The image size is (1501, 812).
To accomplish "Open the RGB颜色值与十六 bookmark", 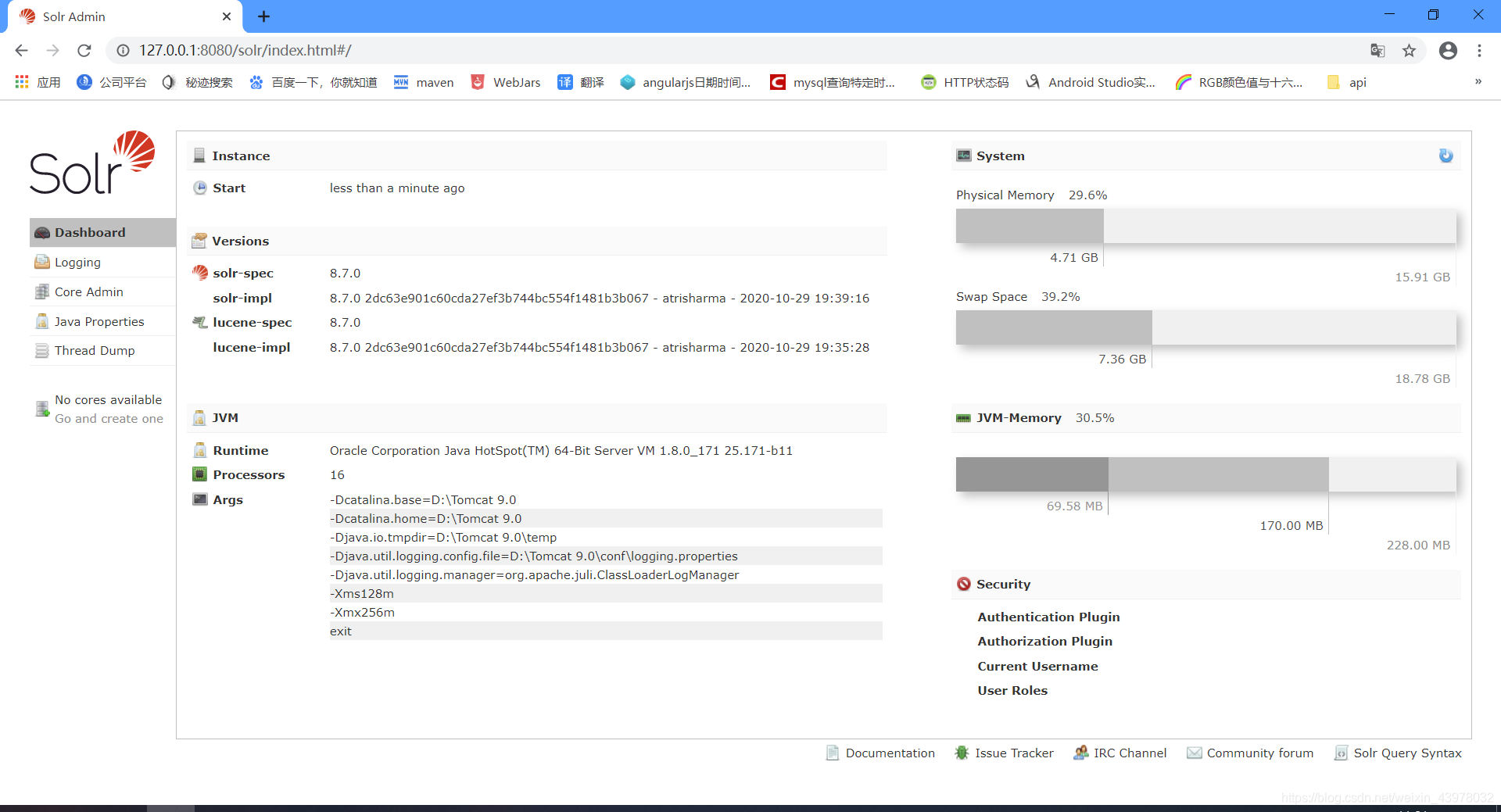I will coord(1239,82).
